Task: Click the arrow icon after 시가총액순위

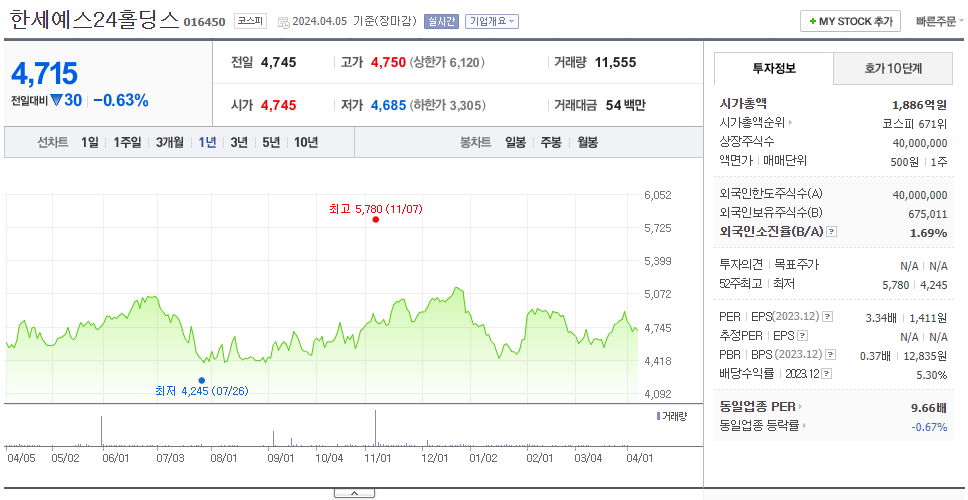Action: tap(790, 123)
